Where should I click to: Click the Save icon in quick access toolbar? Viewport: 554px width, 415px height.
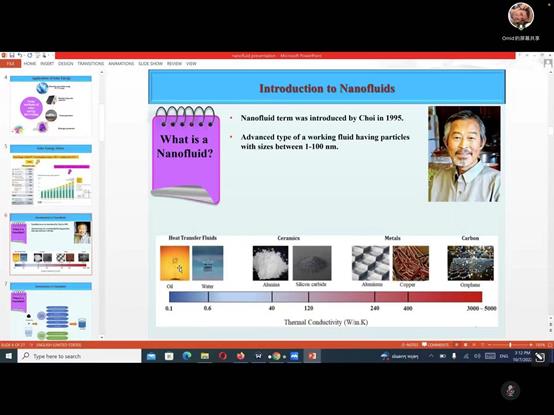click(x=12, y=56)
